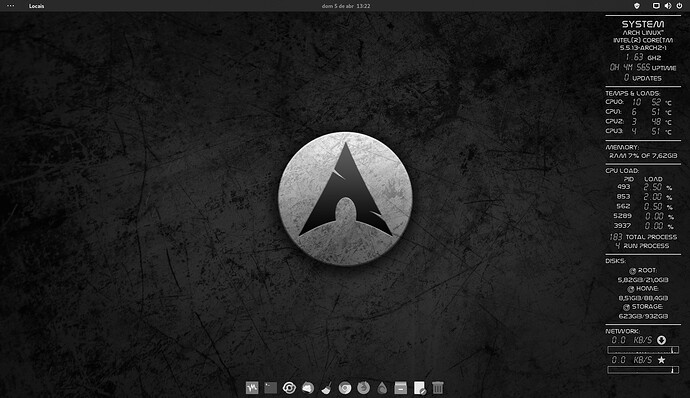Launch the terminal from the dock
Viewport: 690px width, 398px height.
(x=271, y=387)
